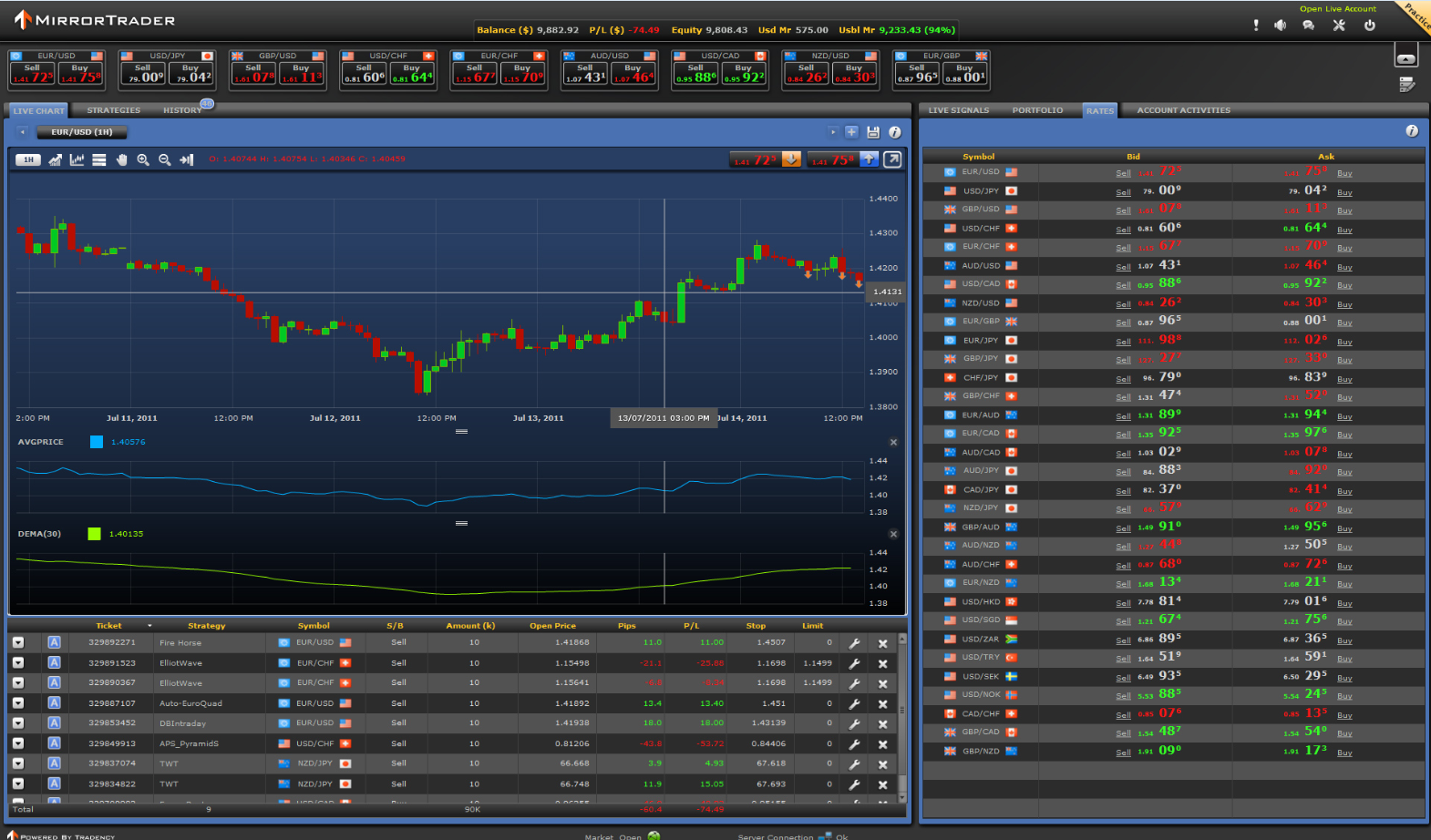The height and width of the screenshot is (840, 1431).
Task: Open live chart info icon
Action: 895,132
